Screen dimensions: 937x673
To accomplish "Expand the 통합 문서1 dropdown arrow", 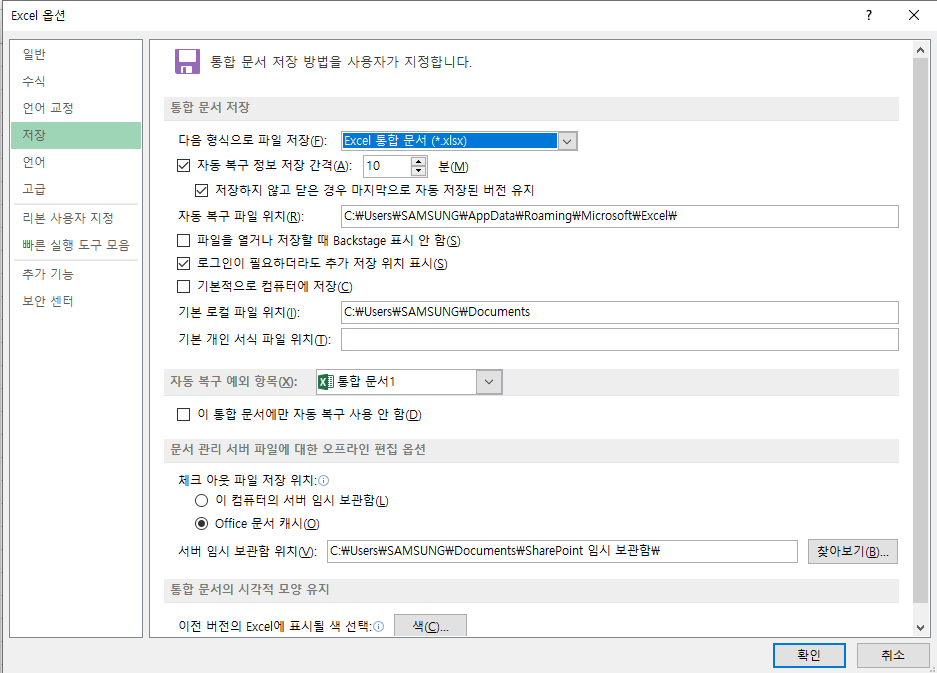I will [x=489, y=382].
